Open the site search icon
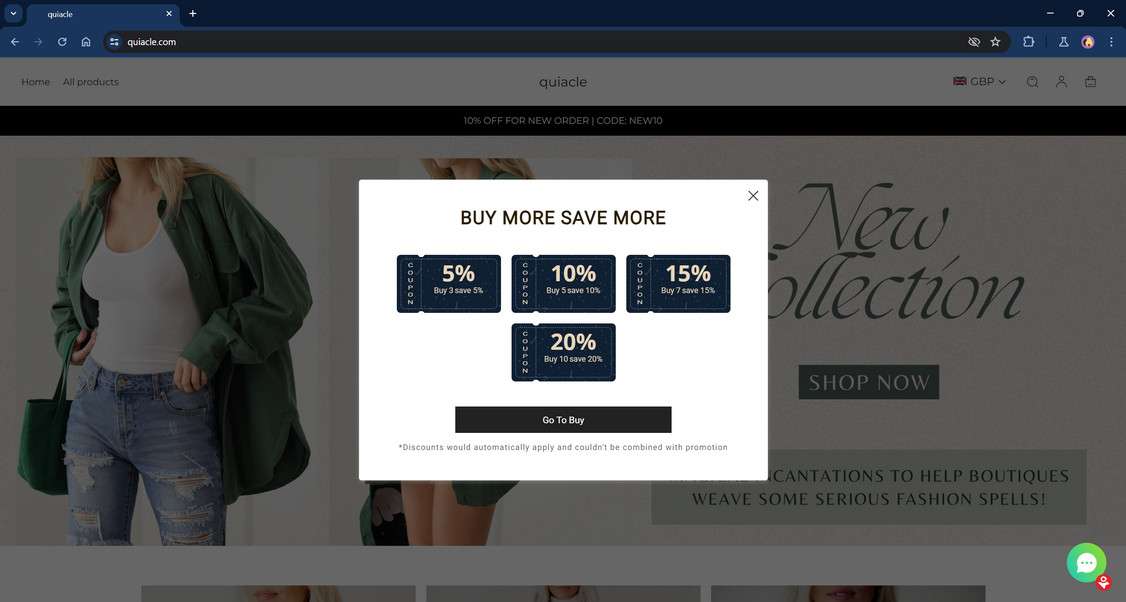This screenshot has height=602, width=1126. point(1032,82)
